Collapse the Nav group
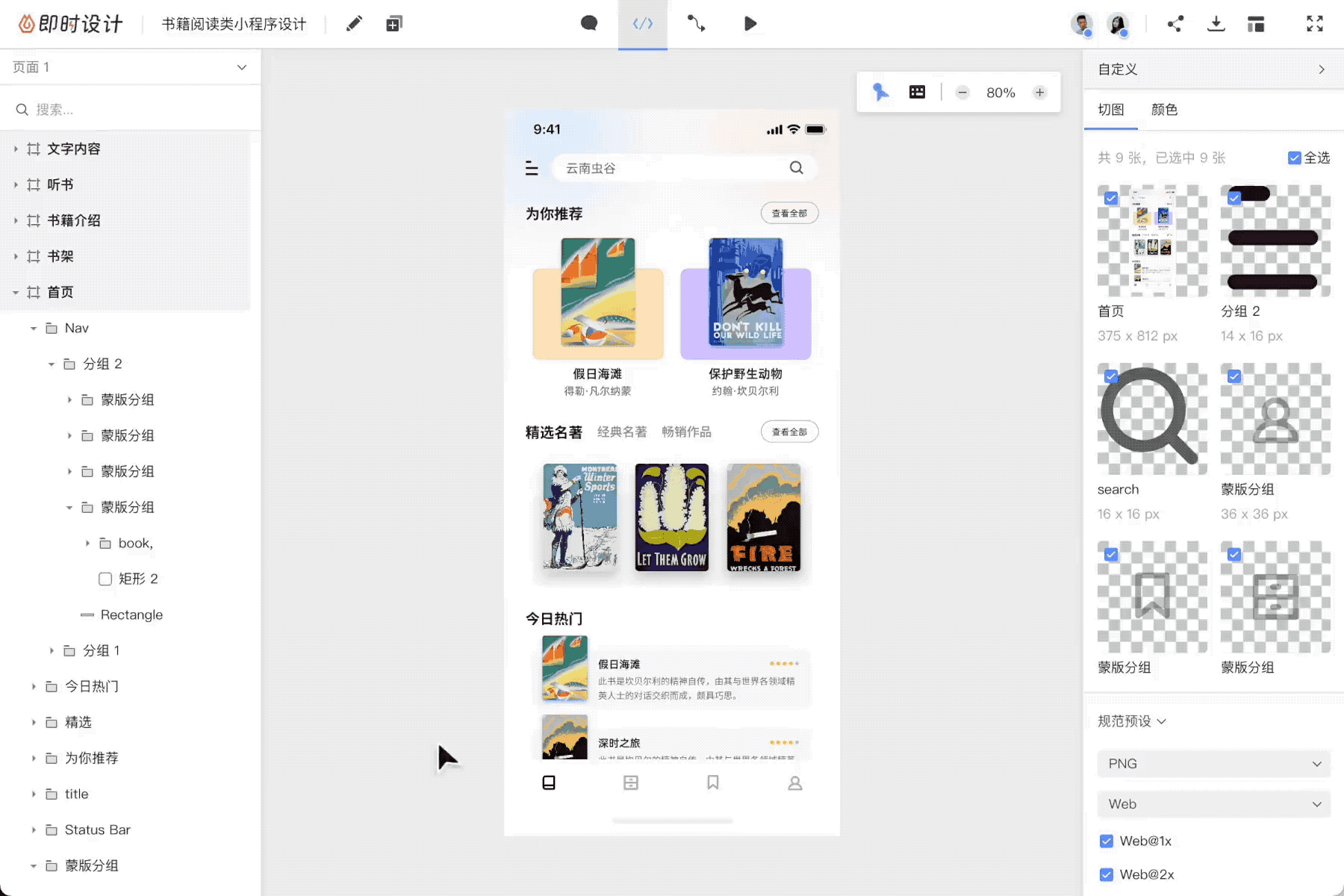1344x896 pixels. click(34, 328)
